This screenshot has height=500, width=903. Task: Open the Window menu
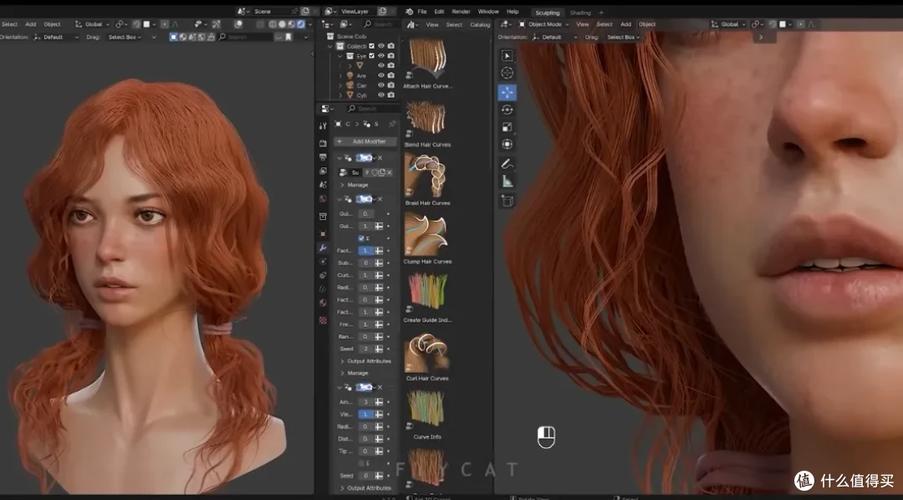488,12
